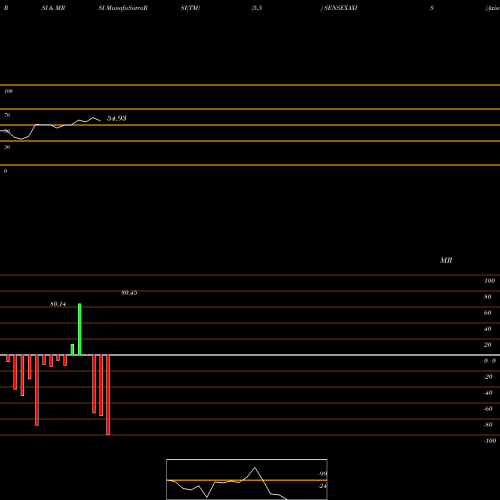This screenshot has height=500, width=500.
Task: Click the RSI value label 54.93
Action: (x=116, y=118)
